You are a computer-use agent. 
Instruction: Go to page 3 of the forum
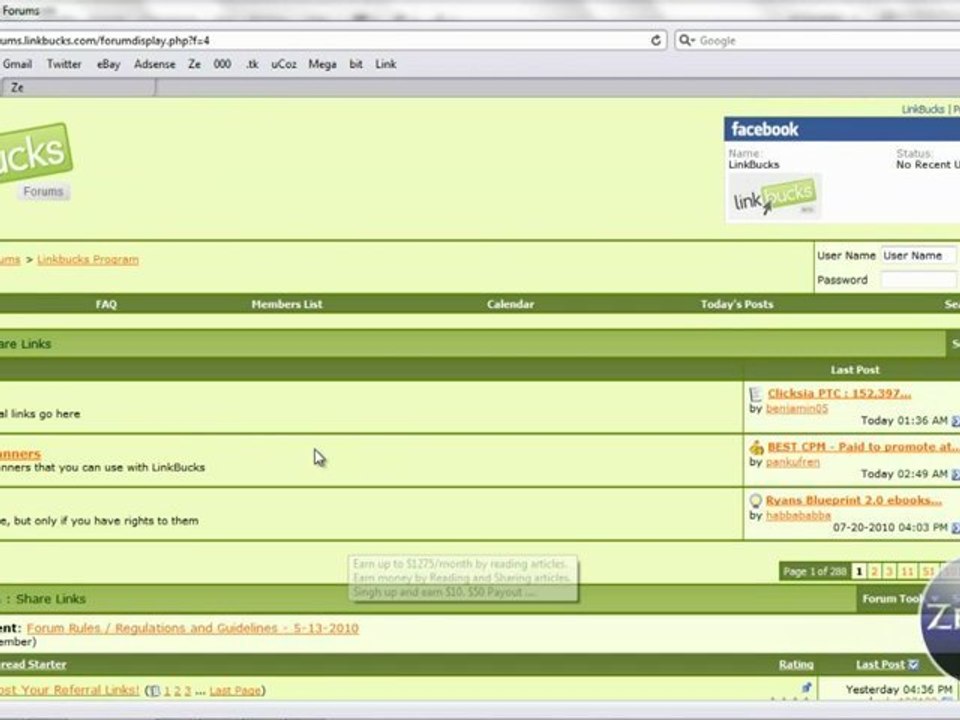pyautogui.click(x=890, y=571)
